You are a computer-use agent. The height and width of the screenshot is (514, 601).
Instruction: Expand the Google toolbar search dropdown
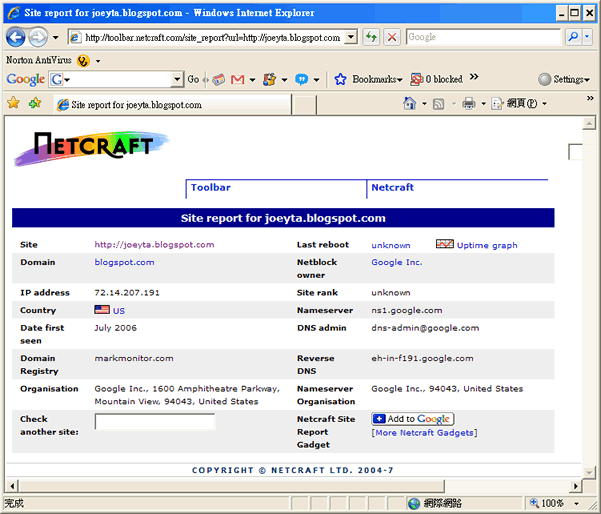(x=177, y=79)
